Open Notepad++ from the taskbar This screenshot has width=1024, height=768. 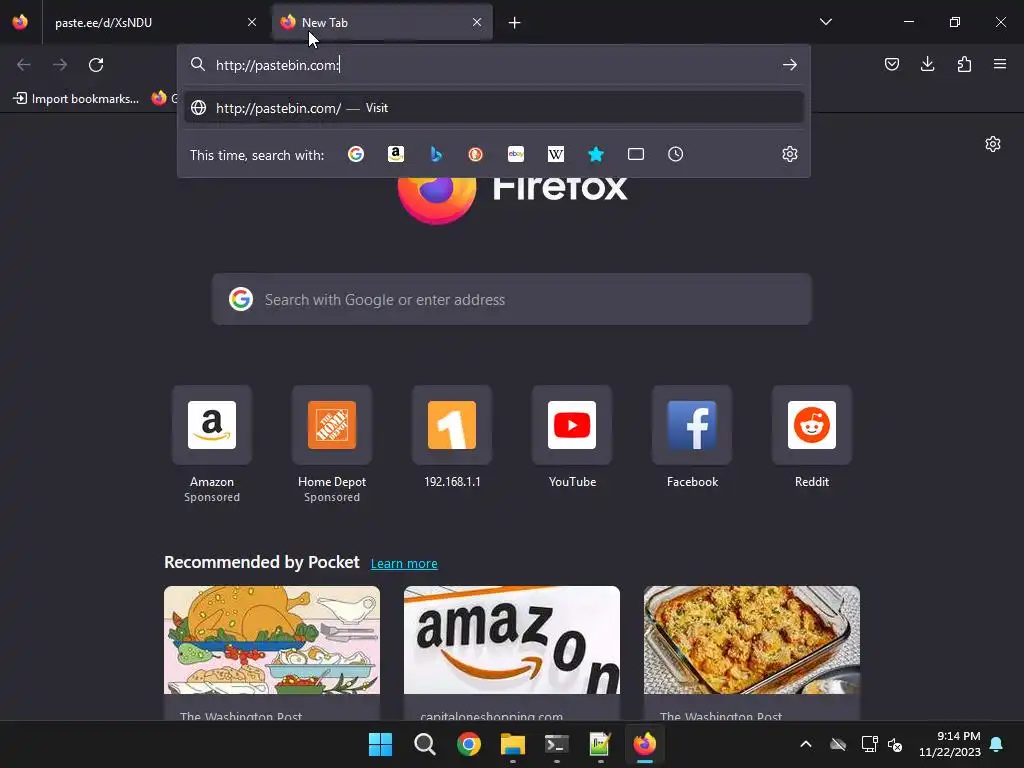(600, 744)
